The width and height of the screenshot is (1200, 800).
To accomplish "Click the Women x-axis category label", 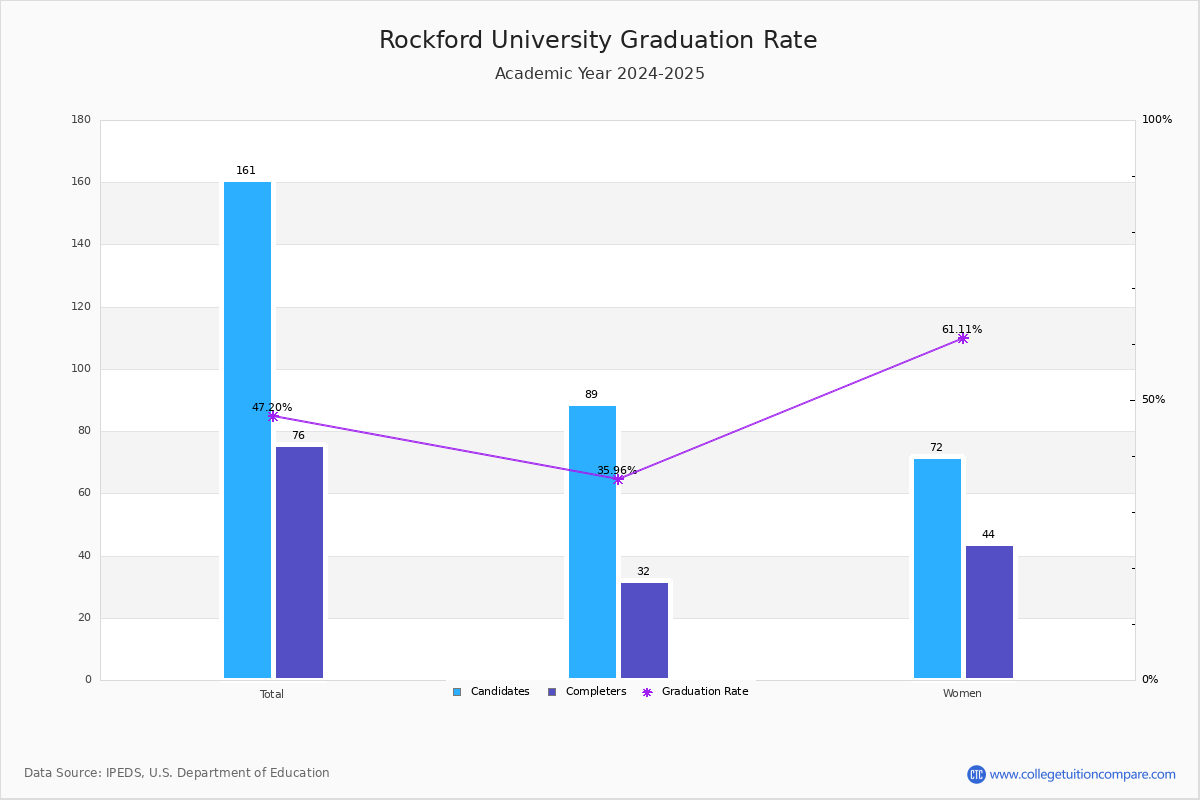I will coord(962,694).
